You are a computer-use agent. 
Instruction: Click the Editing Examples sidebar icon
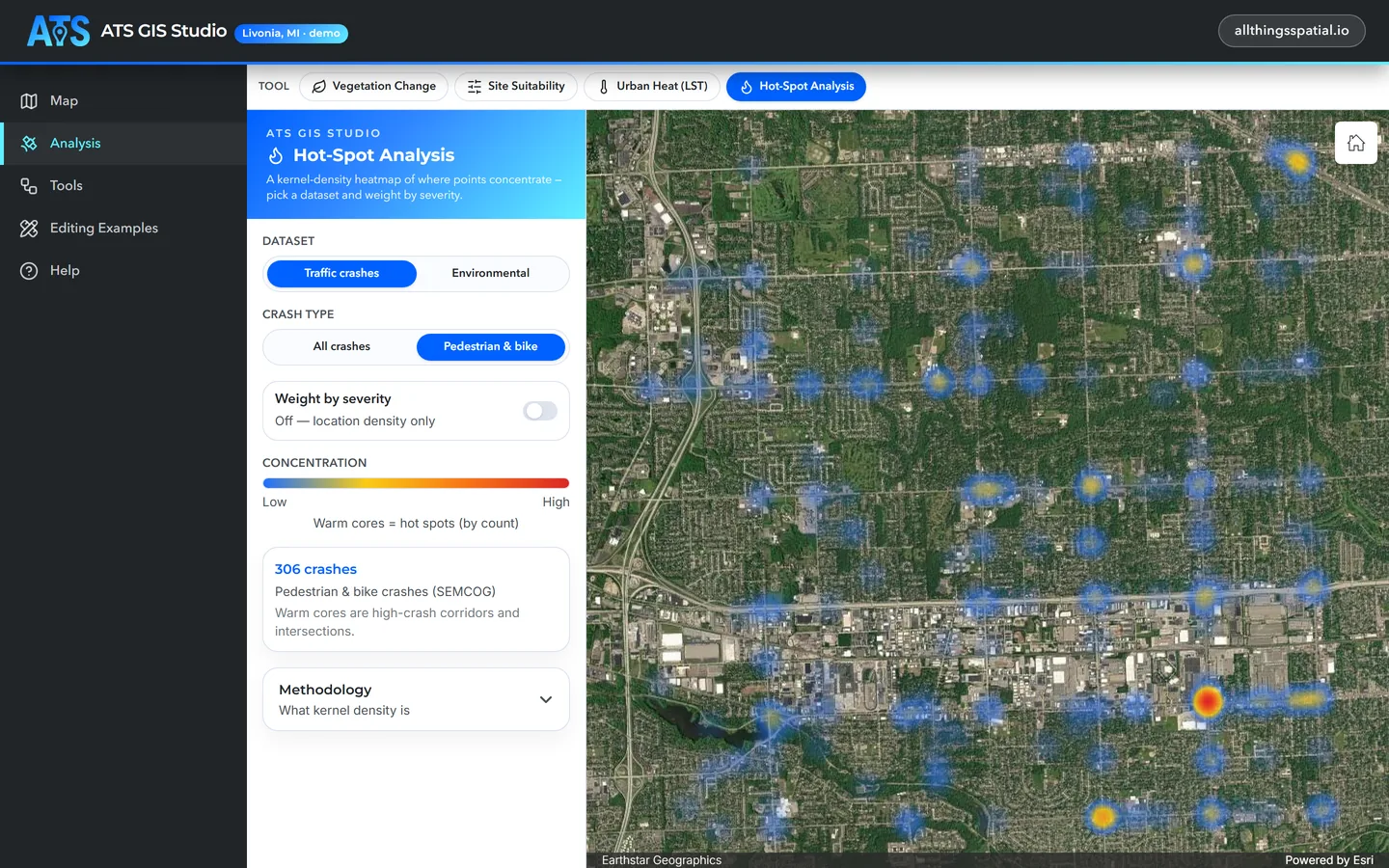point(29,229)
